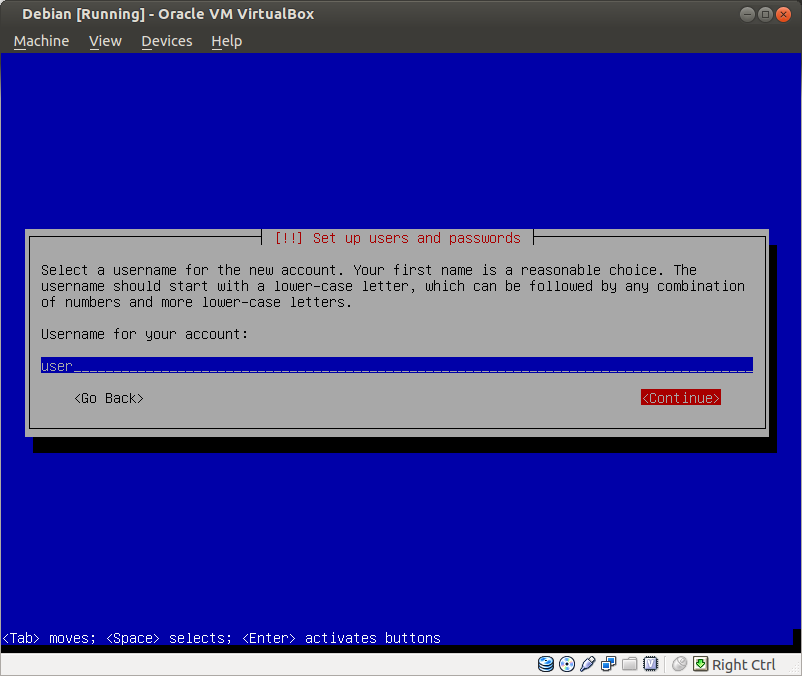Open the Help menu
The height and width of the screenshot is (676, 802).
coord(227,41)
